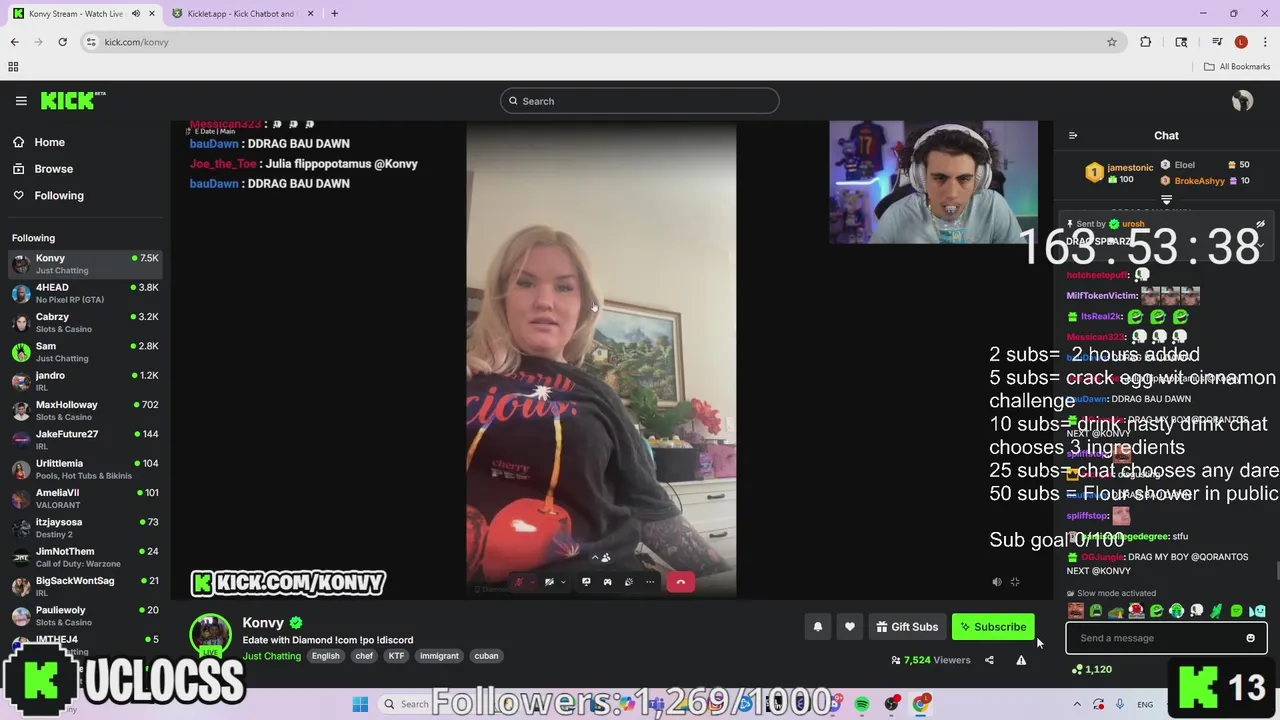The width and height of the screenshot is (1280, 720).
Task: Open the AmeliaVII channel in sidebar
Action: click(85, 498)
